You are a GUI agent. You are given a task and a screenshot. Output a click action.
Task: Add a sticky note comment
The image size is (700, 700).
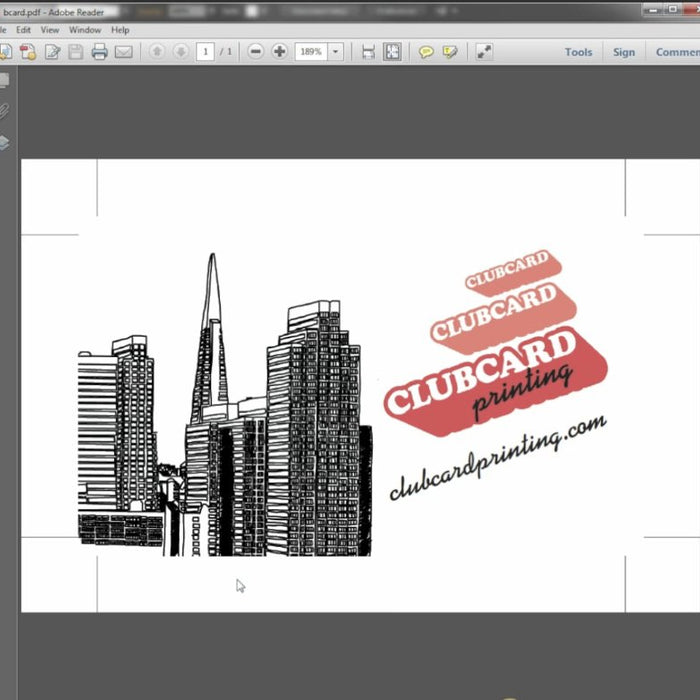[426, 52]
